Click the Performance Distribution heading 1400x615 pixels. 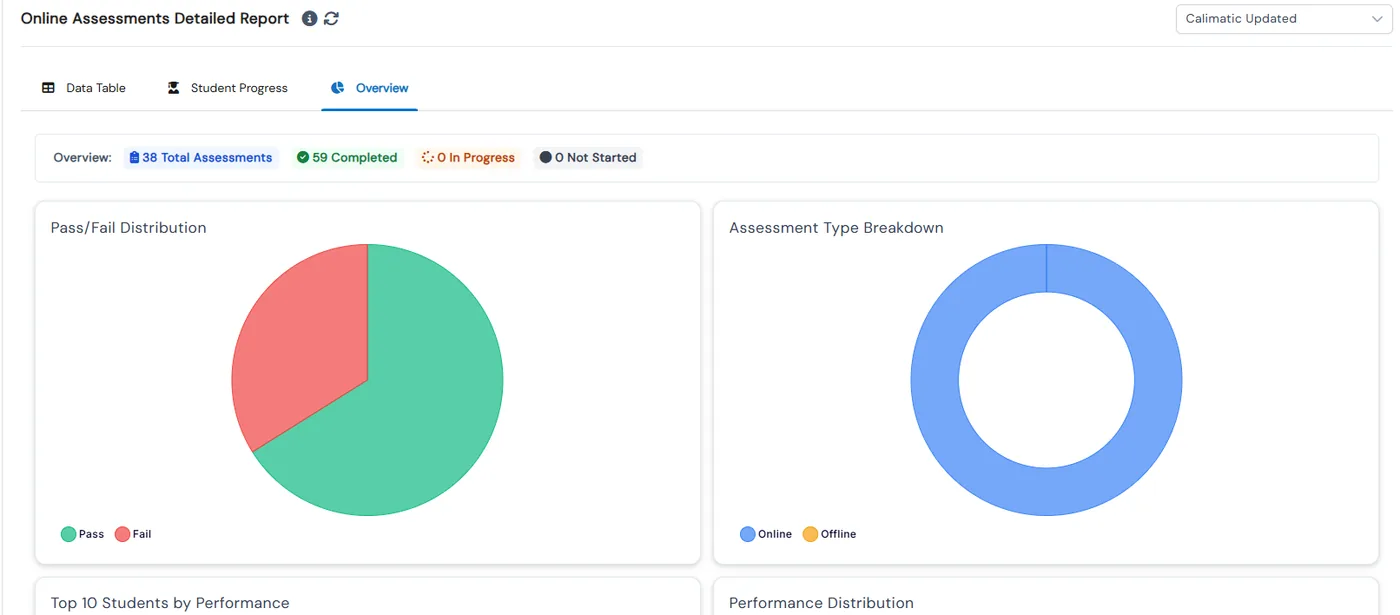(821, 603)
